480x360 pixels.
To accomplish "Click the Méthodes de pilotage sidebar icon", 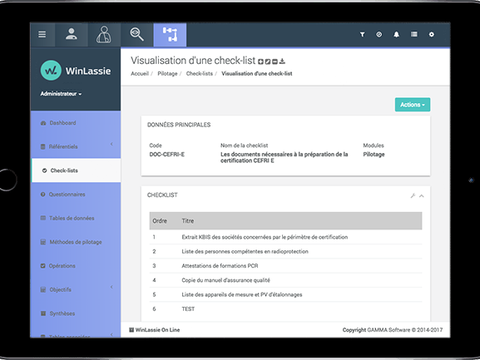I will pos(43,242).
